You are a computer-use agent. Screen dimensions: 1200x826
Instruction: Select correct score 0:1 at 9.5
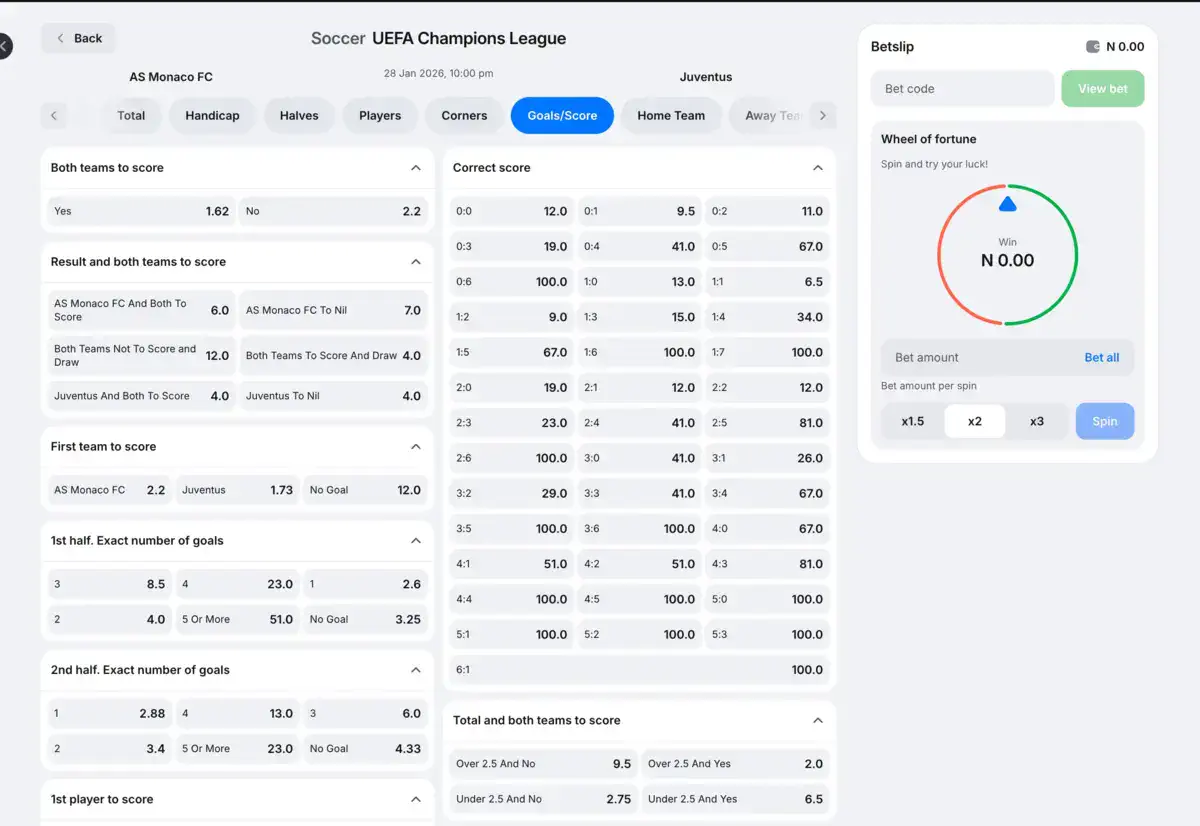639,211
